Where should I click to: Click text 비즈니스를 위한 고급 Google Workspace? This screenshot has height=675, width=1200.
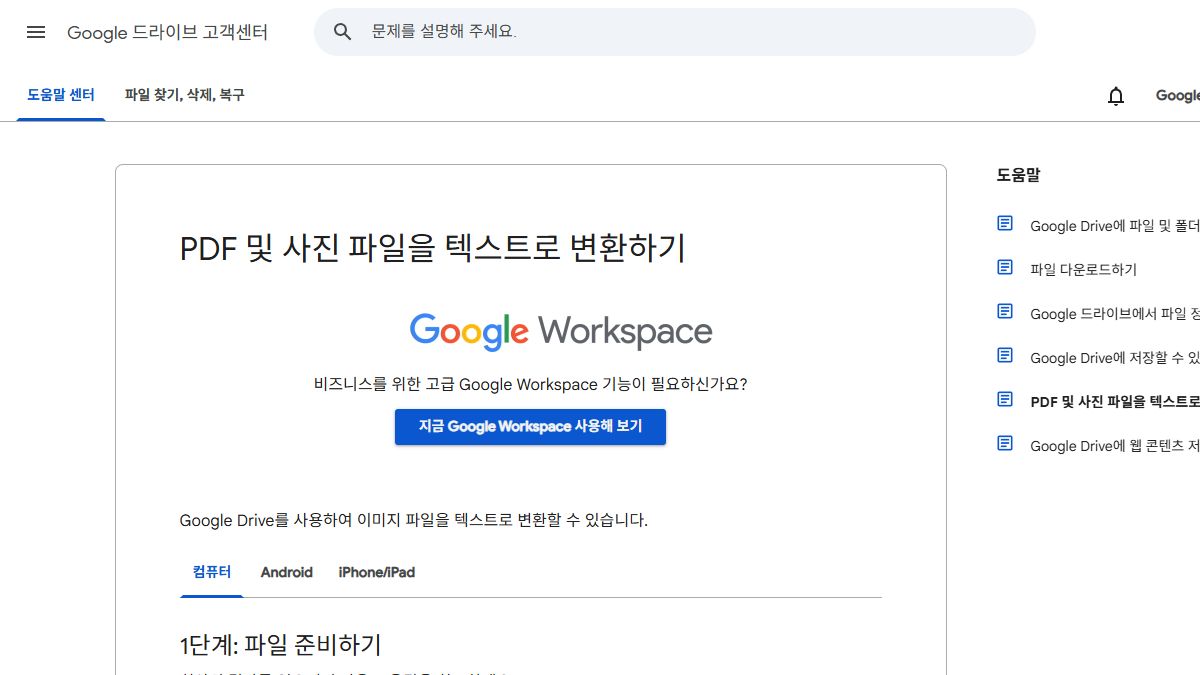click(530, 384)
